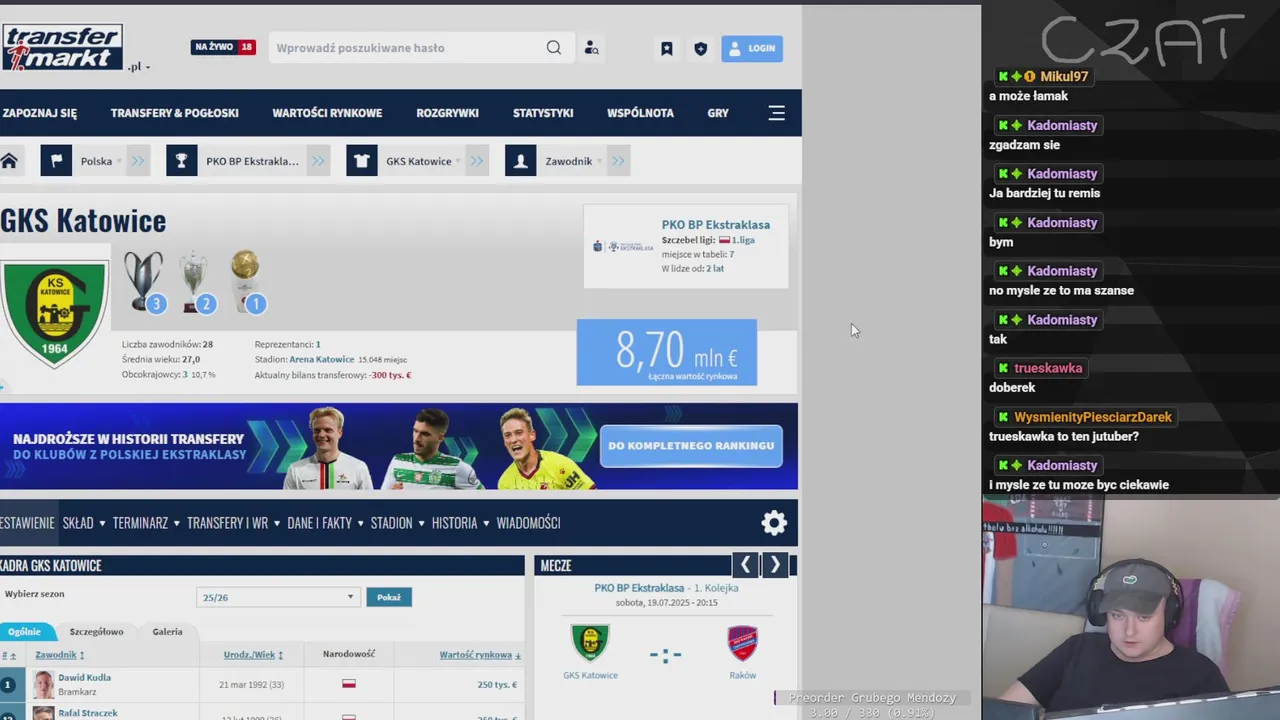Open the Arena Katowice stadium link
Viewport: 1280px width, 720px height.
[x=322, y=359]
